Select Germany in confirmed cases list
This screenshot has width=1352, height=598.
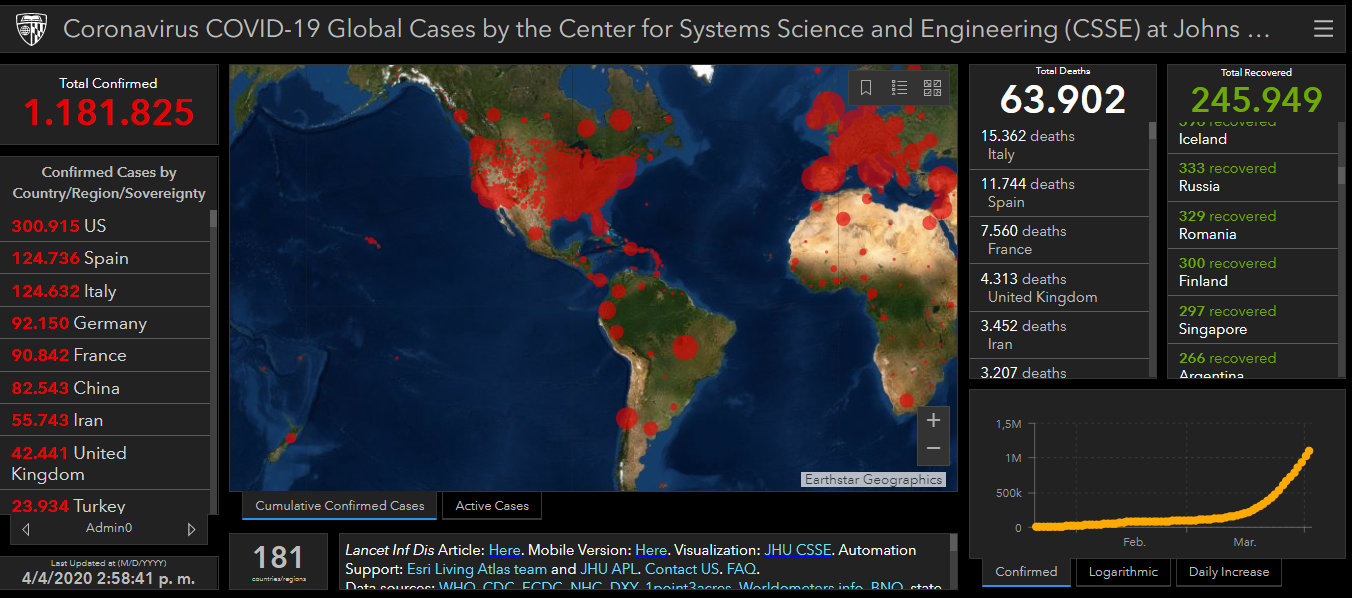[x=105, y=323]
